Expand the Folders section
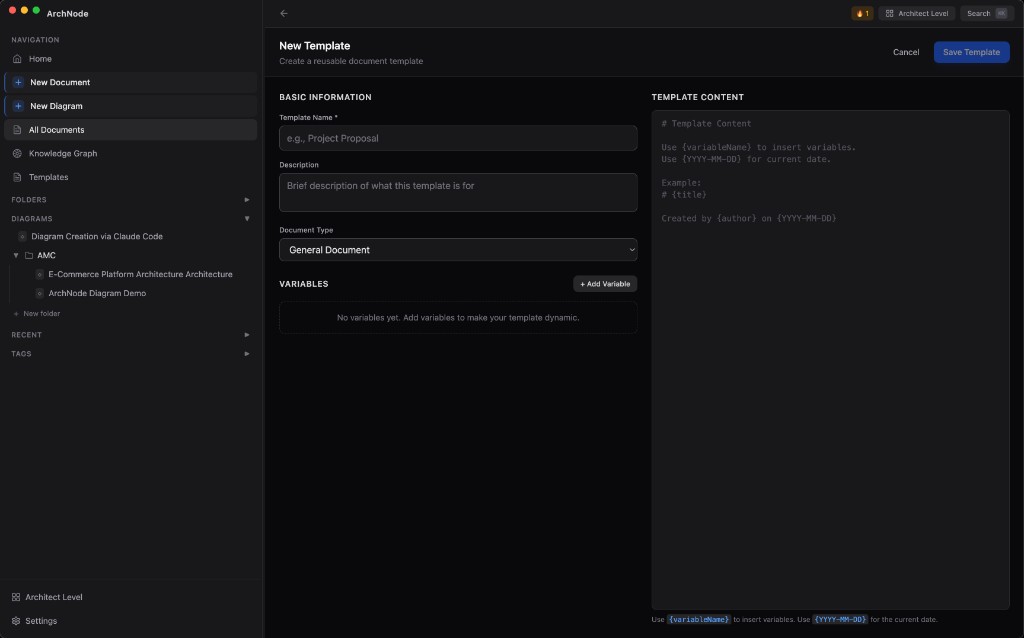Image resolution: width=1024 pixels, height=638 pixels. (x=247, y=200)
